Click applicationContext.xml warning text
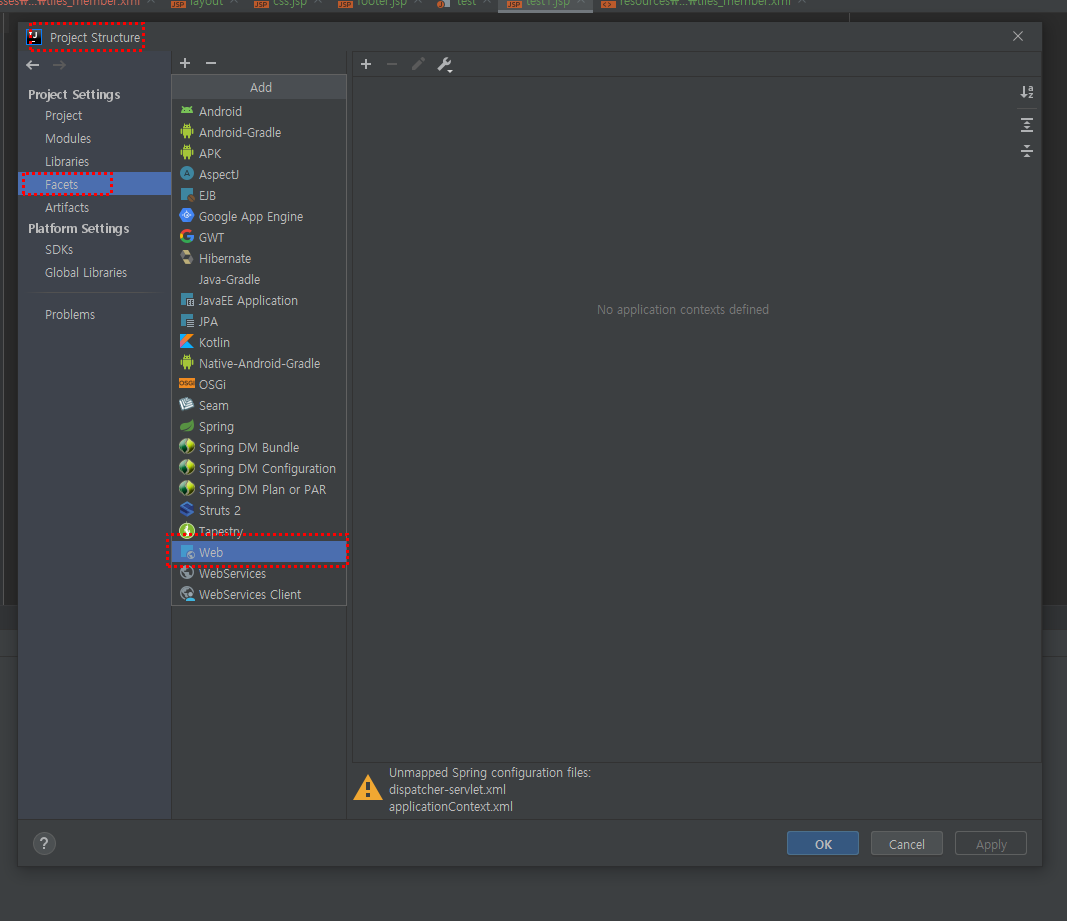The image size is (1067, 921). (450, 807)
